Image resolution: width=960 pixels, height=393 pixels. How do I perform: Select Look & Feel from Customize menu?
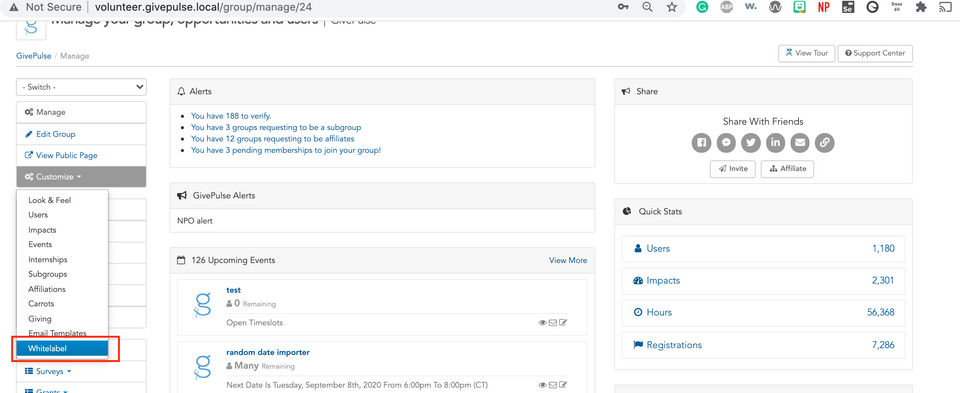(x=50, y=200)
